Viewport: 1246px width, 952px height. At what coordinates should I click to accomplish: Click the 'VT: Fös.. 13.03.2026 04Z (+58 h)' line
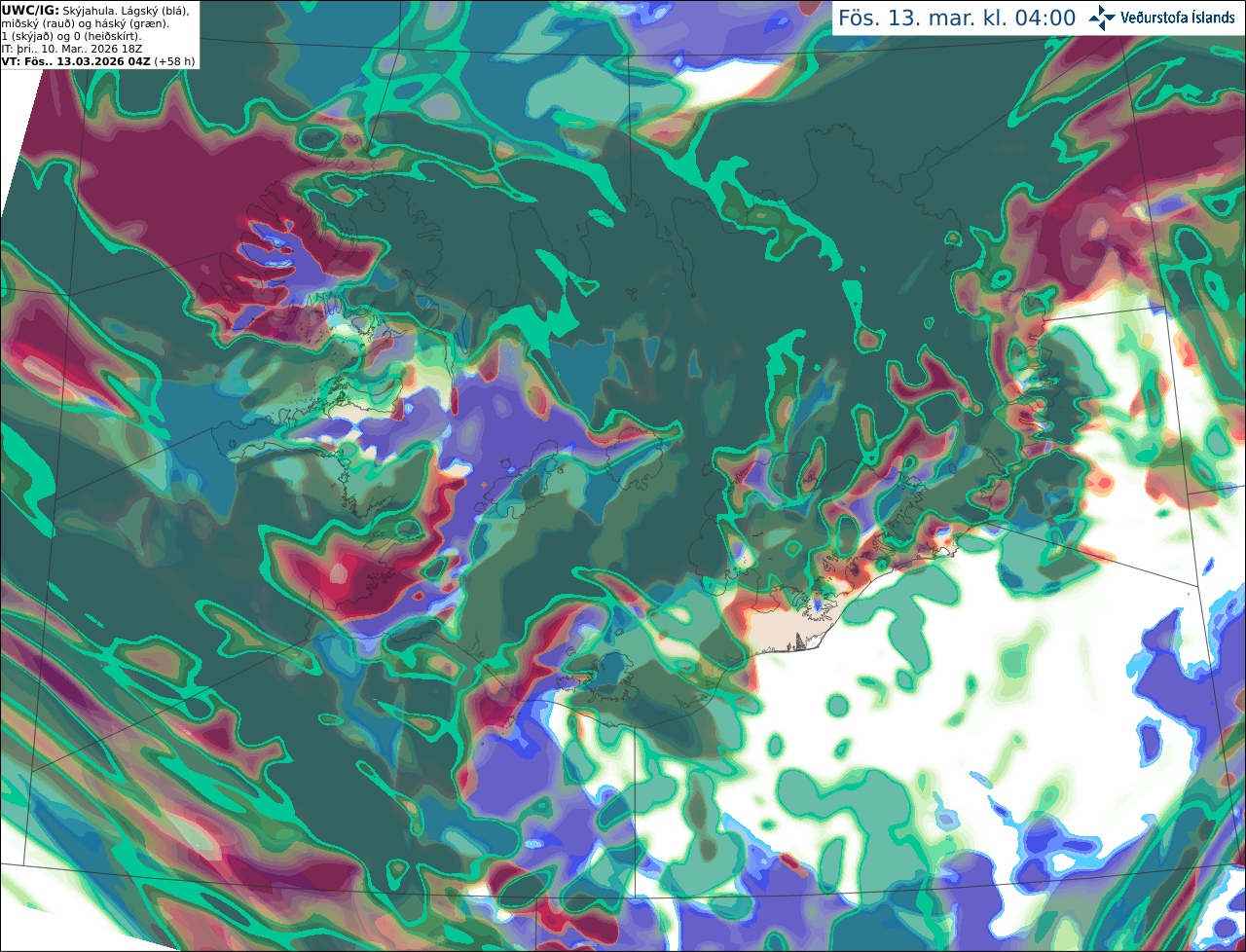tap(98, 61)
